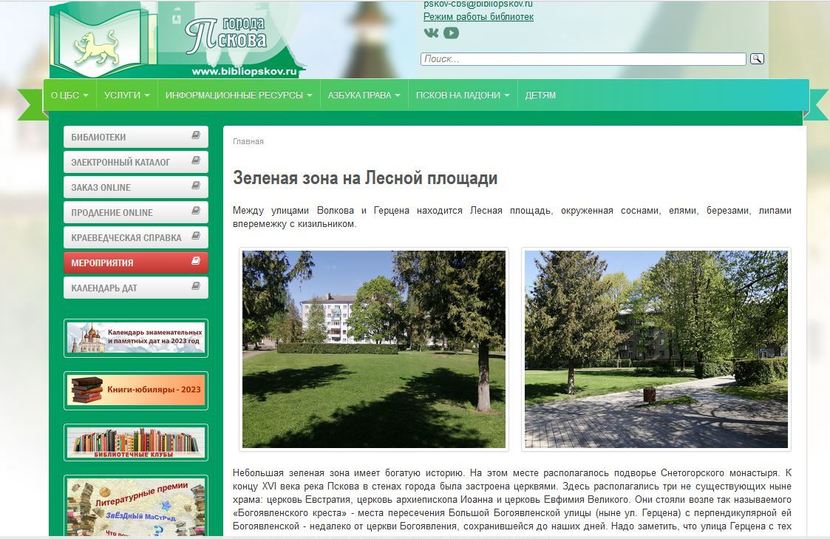Open photo of paved path with trees
The image size is (830, 539).
coord(656,349)
